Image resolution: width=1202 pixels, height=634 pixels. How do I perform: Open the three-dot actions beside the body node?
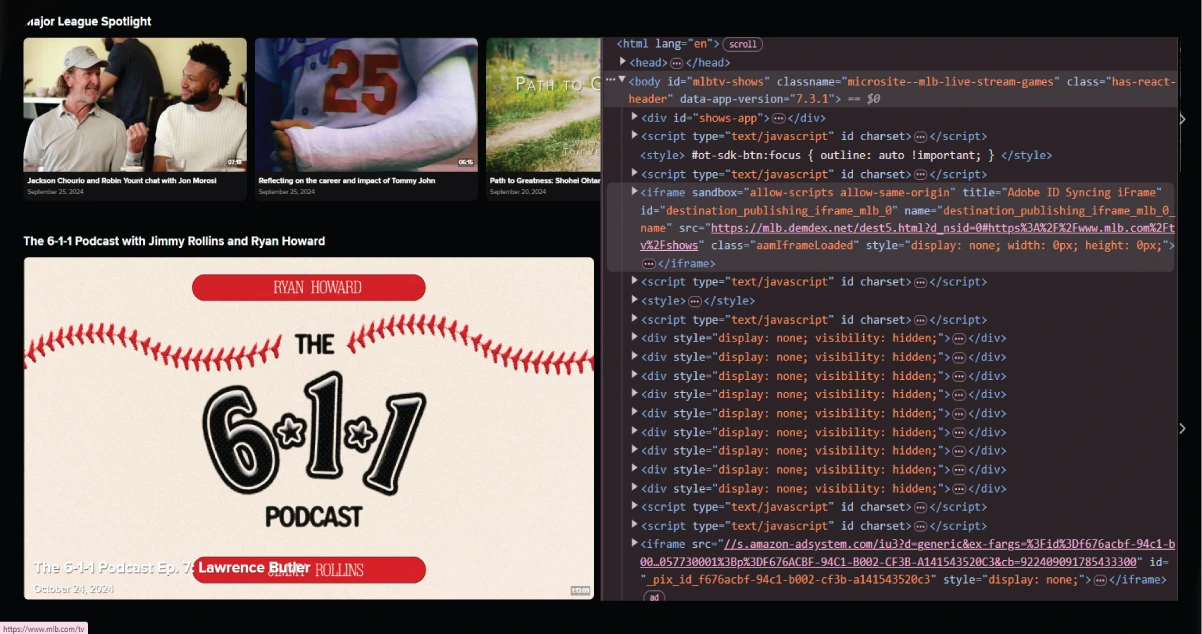(x=610, y=79)
